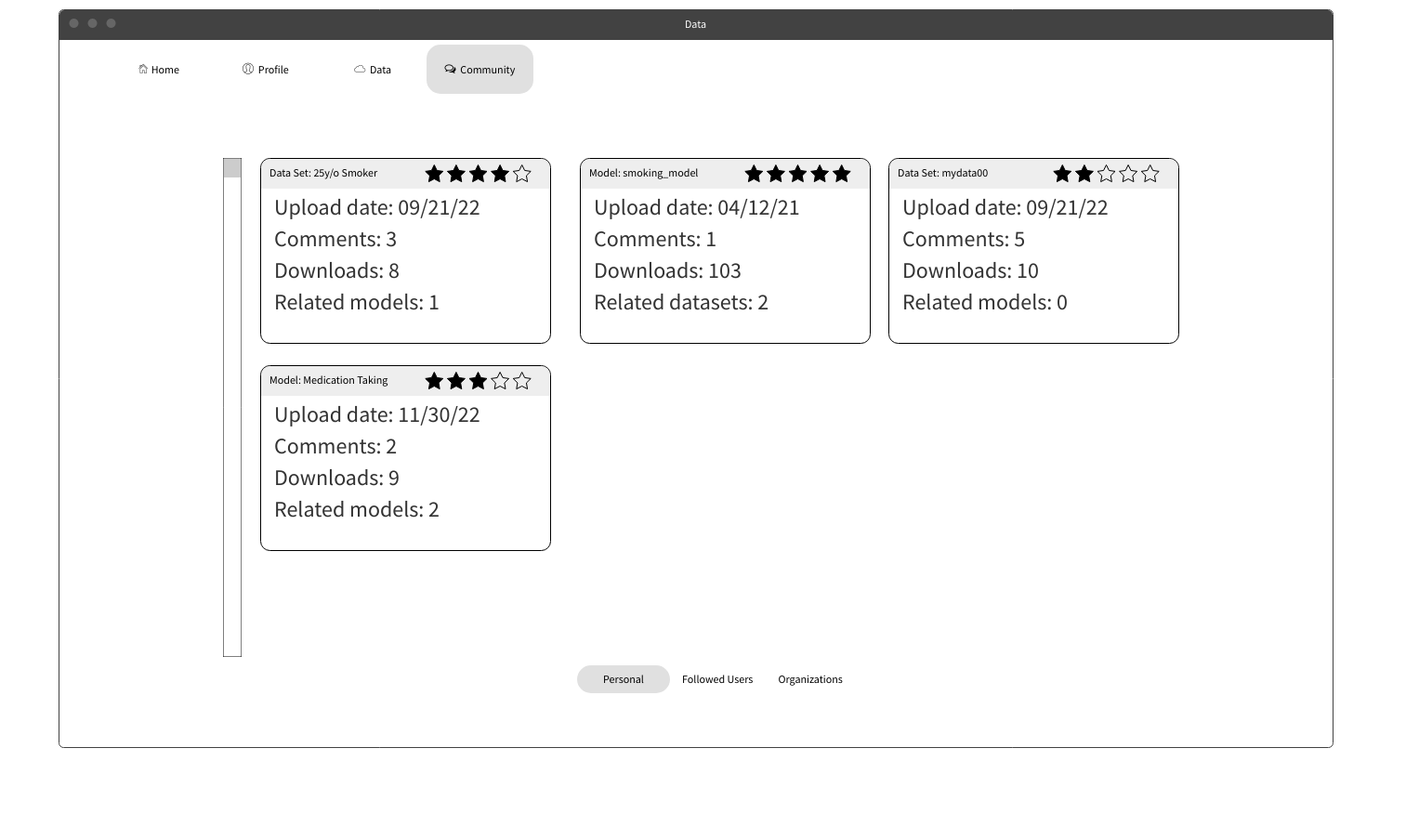
Task: Click 'Downloads: 103' on smoking_model card
Action: point(667,270)
